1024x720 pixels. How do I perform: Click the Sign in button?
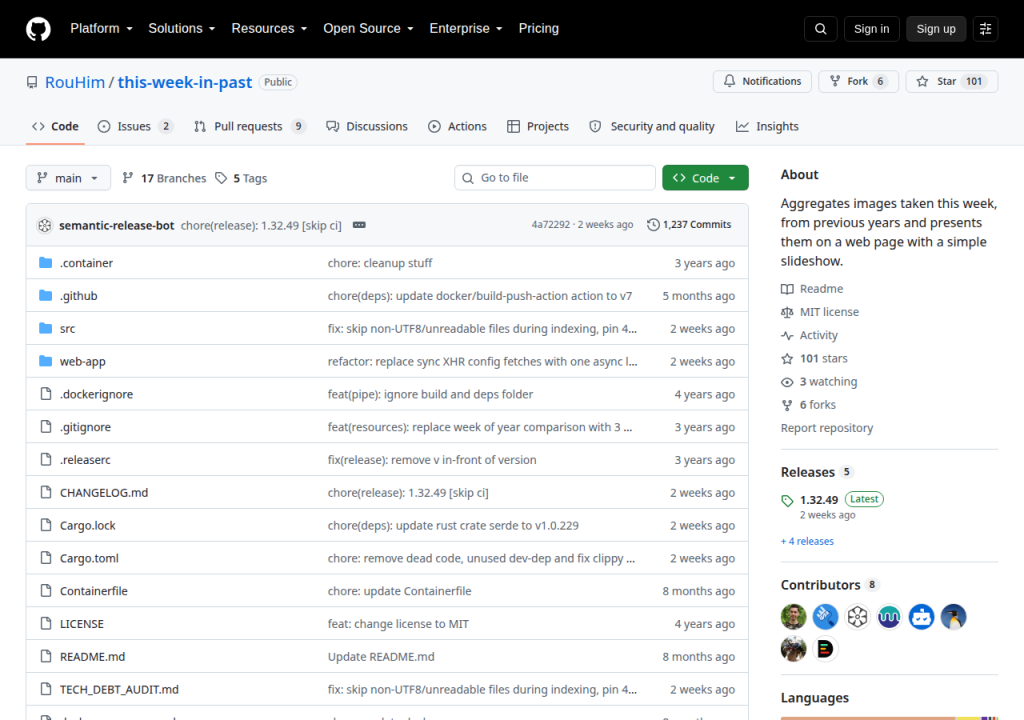pyautogui.click(x=871, y=29)
